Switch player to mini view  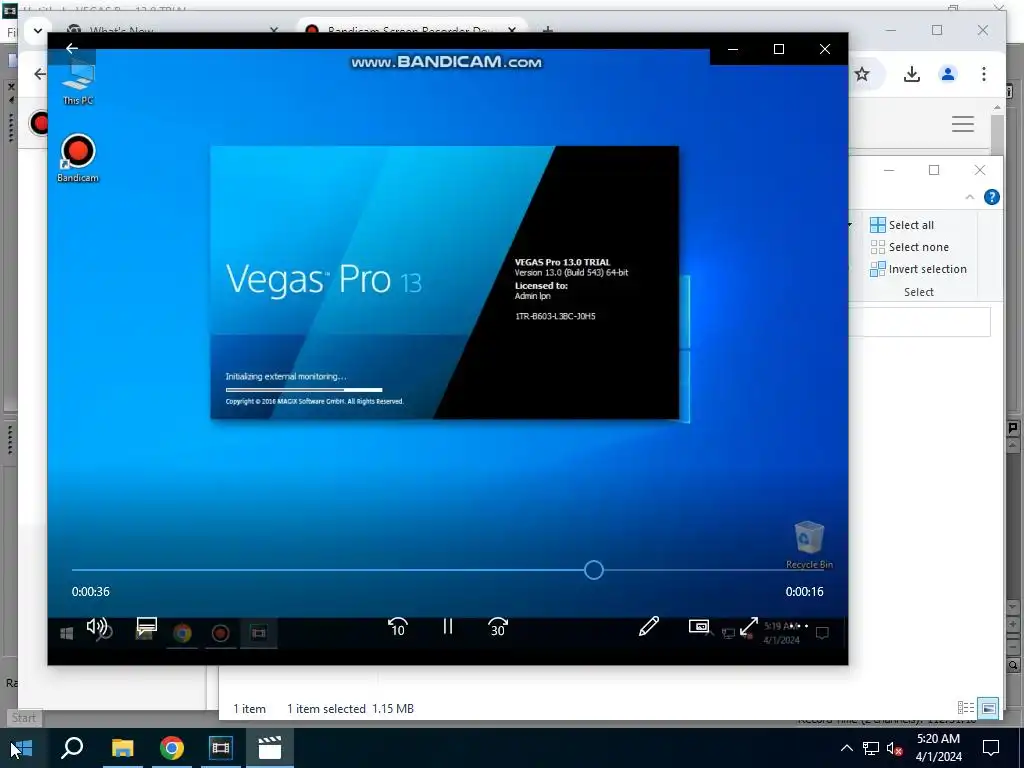699,626
